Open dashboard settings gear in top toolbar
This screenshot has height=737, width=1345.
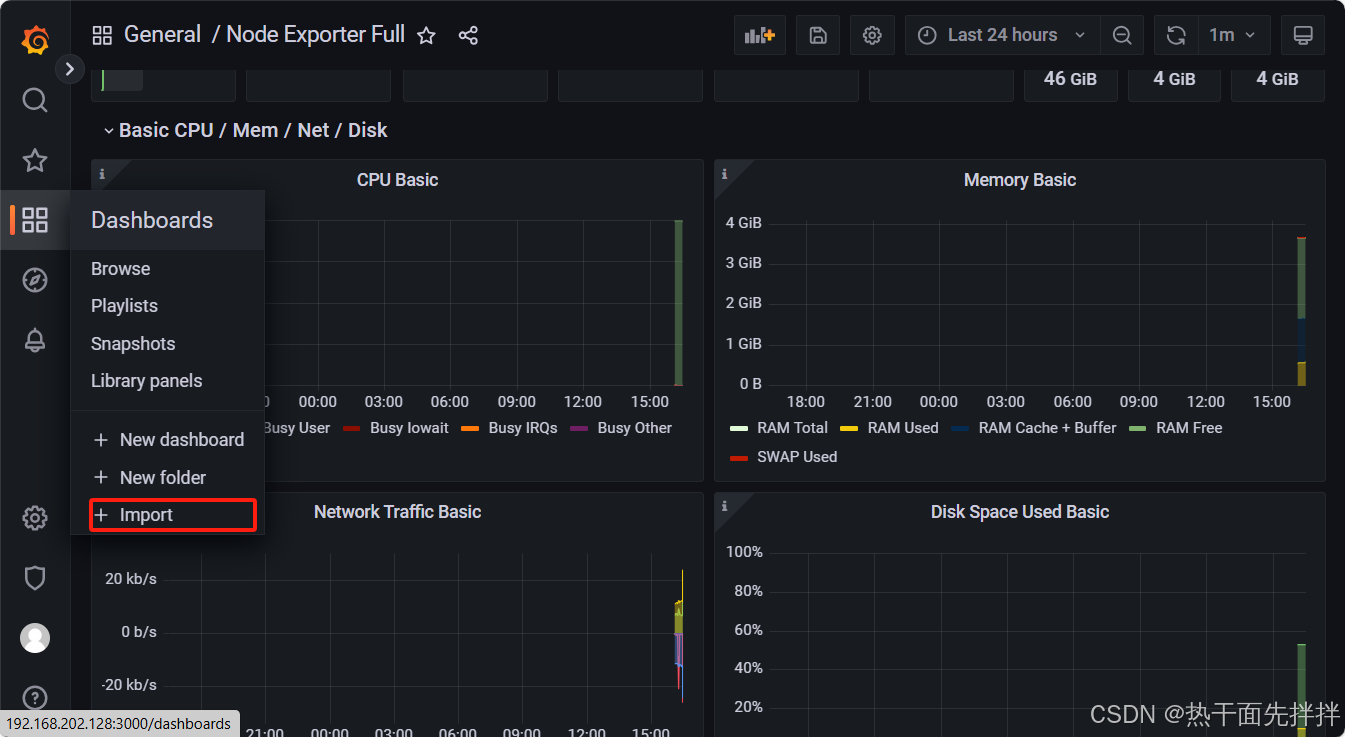click(x=872, y=35)
